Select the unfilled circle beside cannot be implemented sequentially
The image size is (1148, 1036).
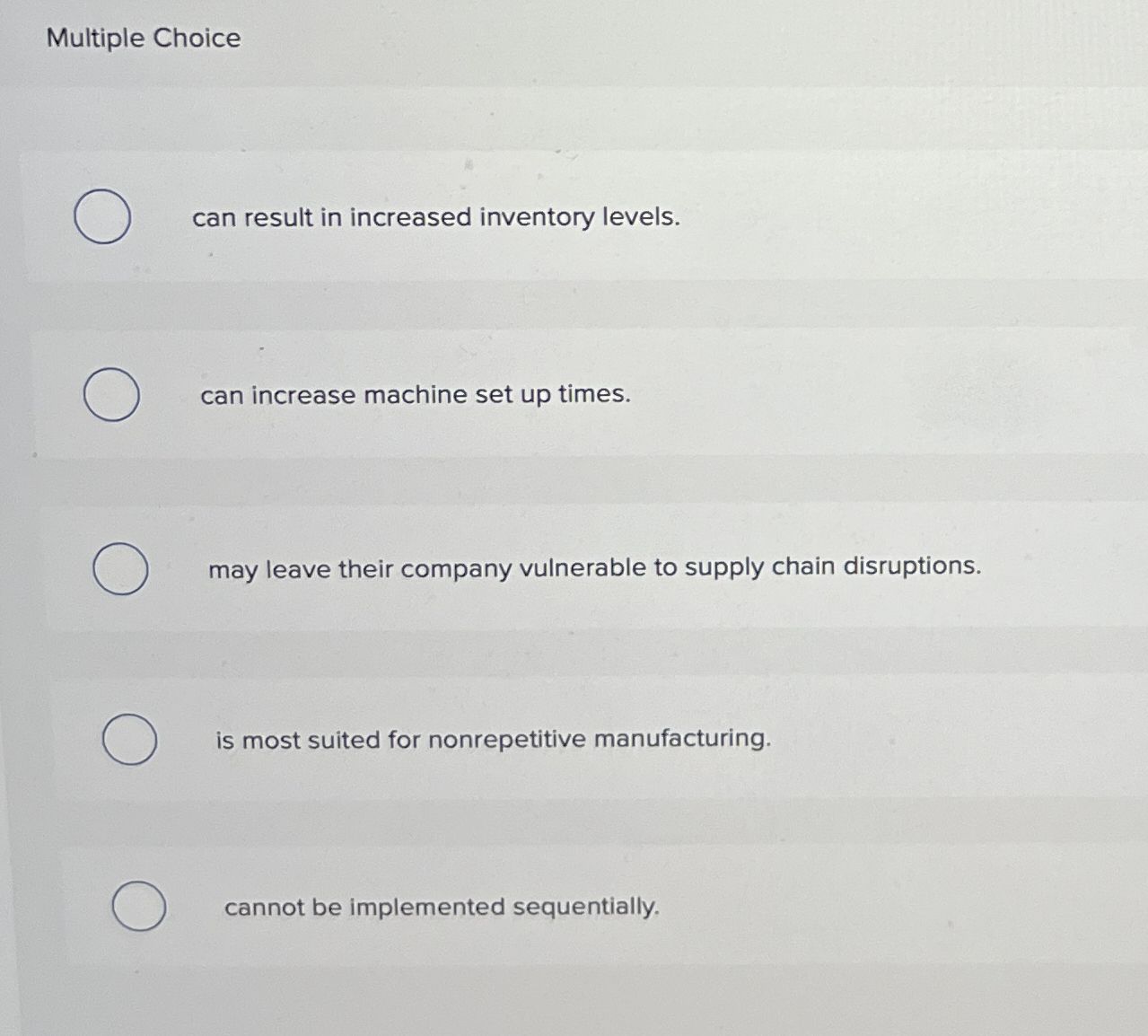pos(137,907)
